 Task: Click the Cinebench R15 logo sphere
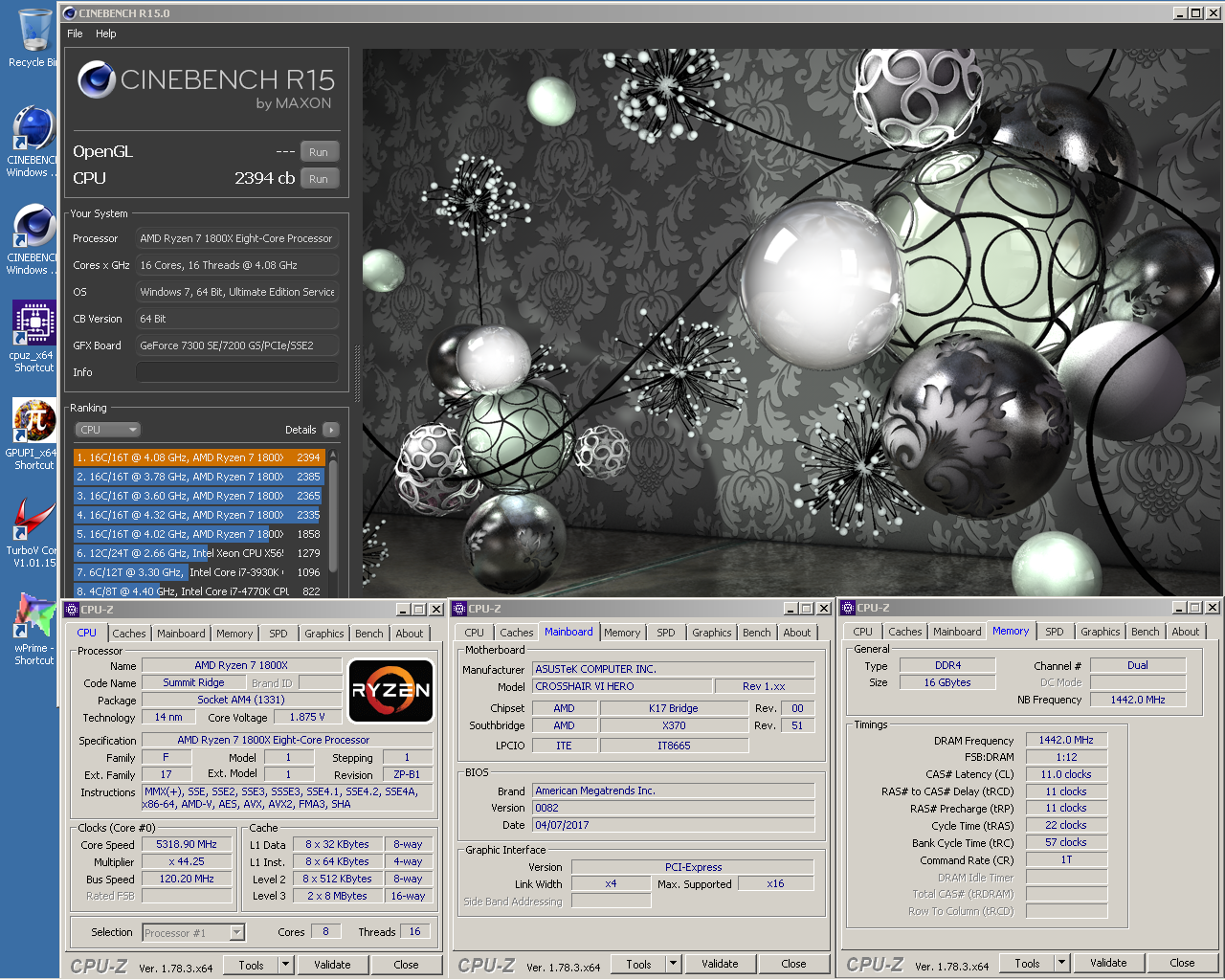pyautogui.click(x=97, y=80)
